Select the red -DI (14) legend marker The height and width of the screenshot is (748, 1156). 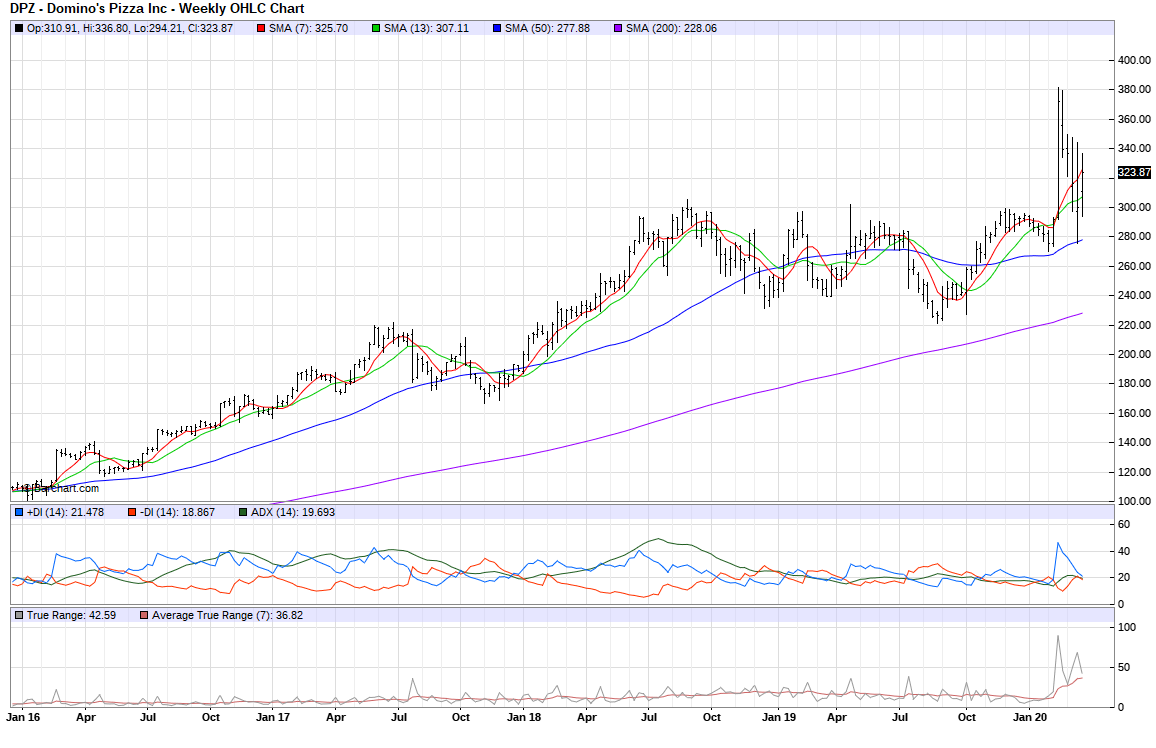[131, 512]
